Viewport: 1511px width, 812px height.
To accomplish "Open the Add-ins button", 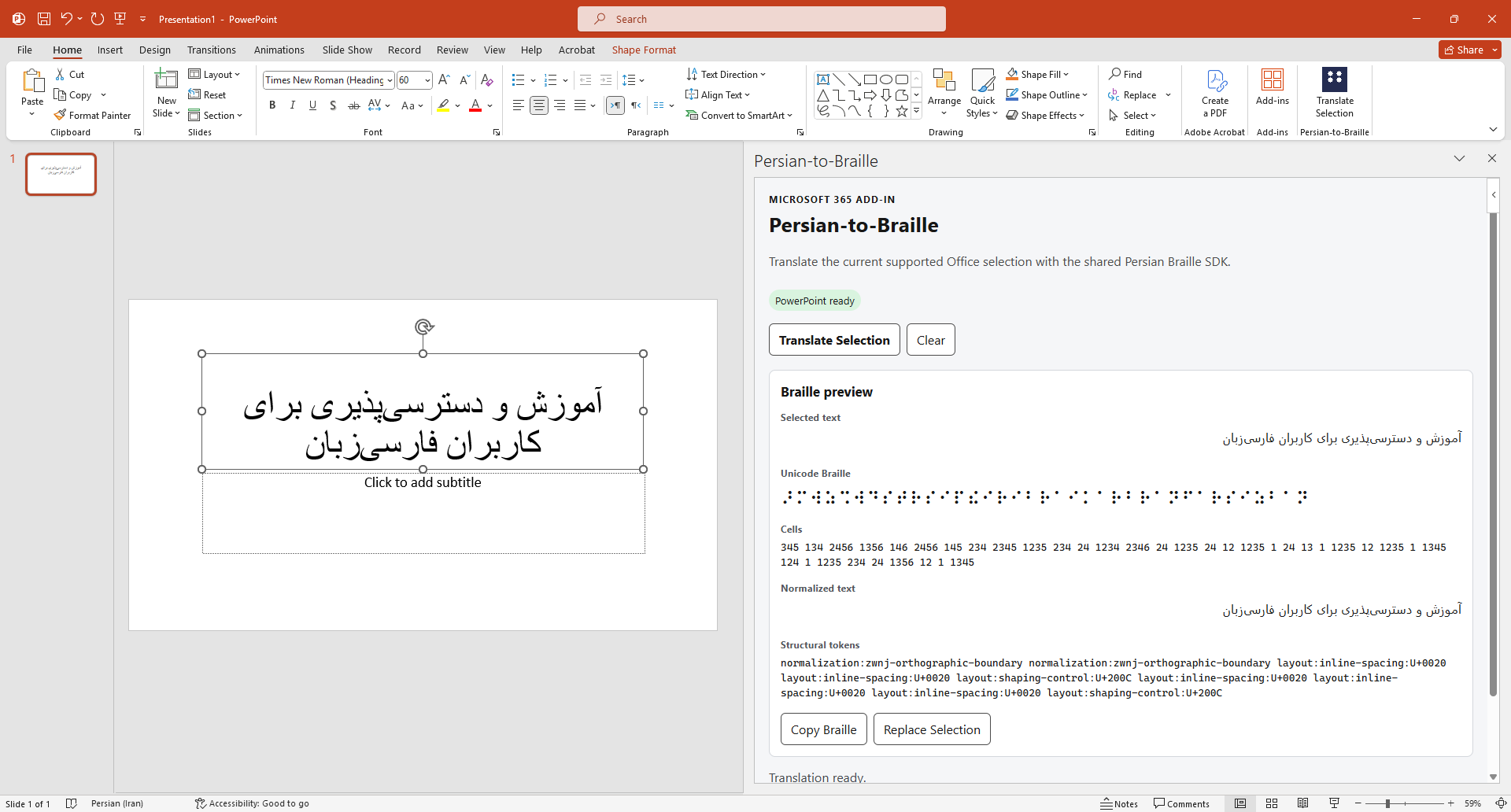I will pyautogui.click(x=1273, y=88).
